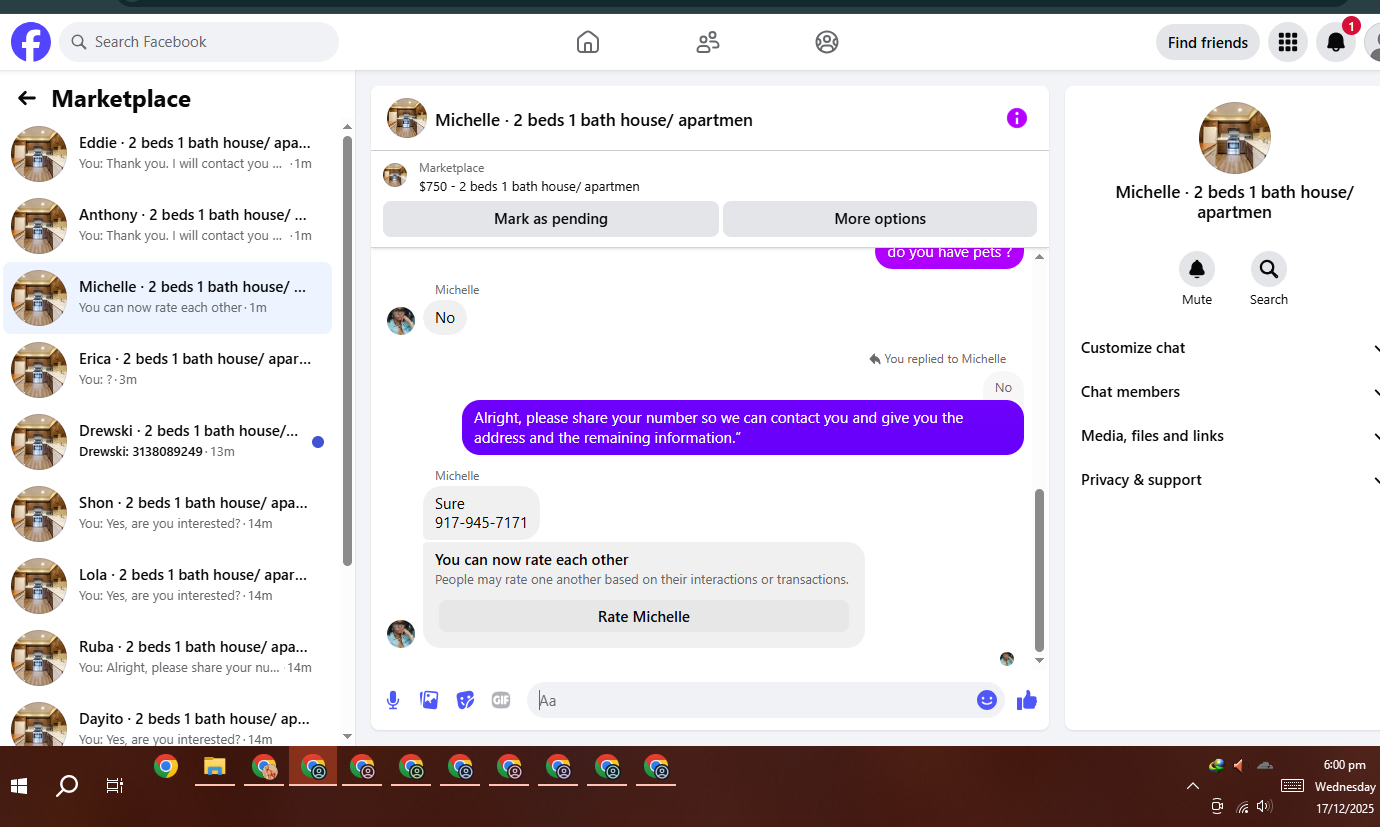Viewport: 1380px width, 827px height.
Task: Attach a photo with image icon
Action: coord(429,700)
